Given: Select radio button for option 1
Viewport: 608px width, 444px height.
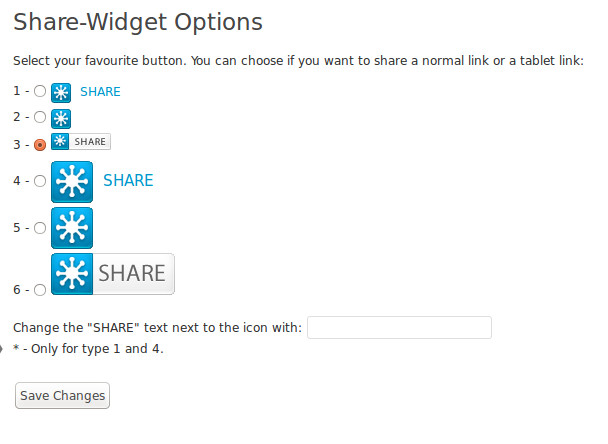Looking at the screenshot, I should coord(40,91).
